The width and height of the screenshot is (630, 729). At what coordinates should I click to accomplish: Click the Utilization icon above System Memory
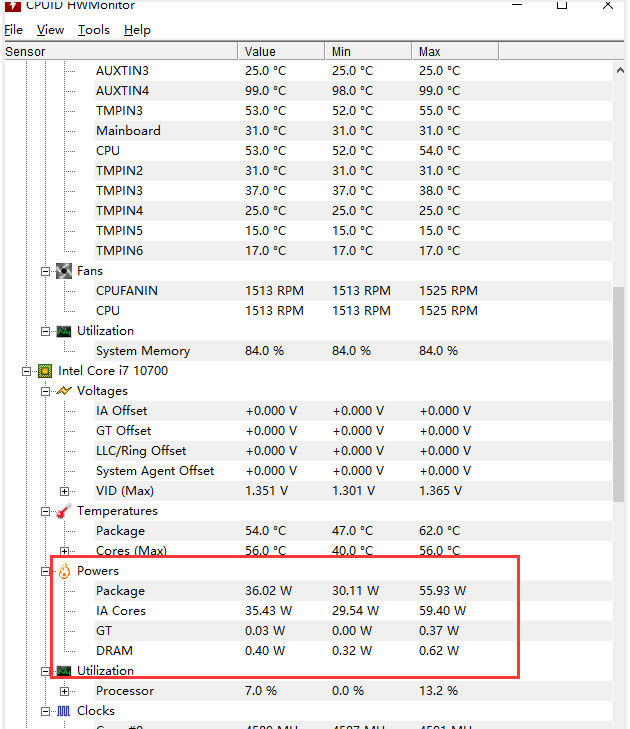click(x=64, y=331)
